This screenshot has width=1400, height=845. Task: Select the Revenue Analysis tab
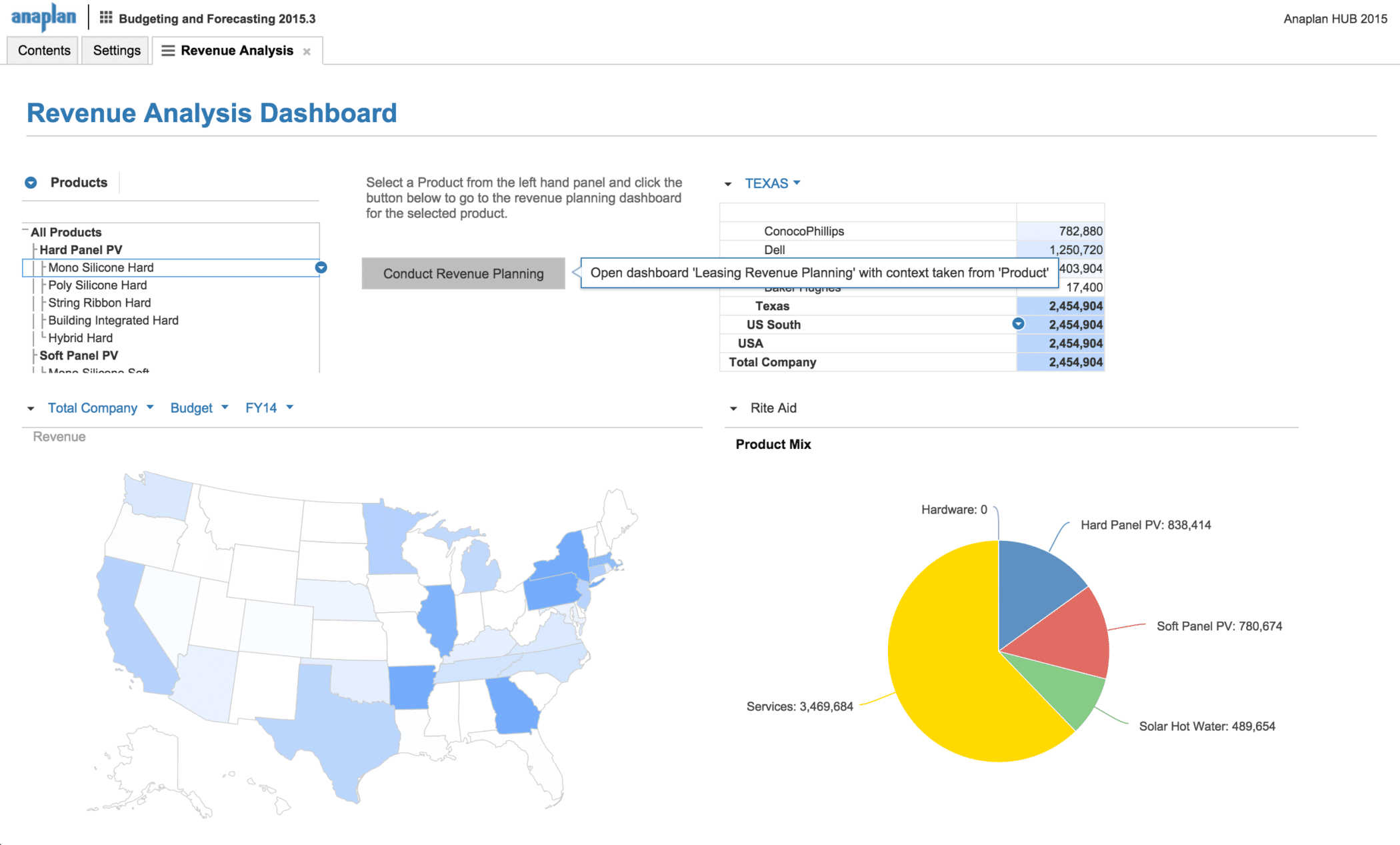coord(237,51)
